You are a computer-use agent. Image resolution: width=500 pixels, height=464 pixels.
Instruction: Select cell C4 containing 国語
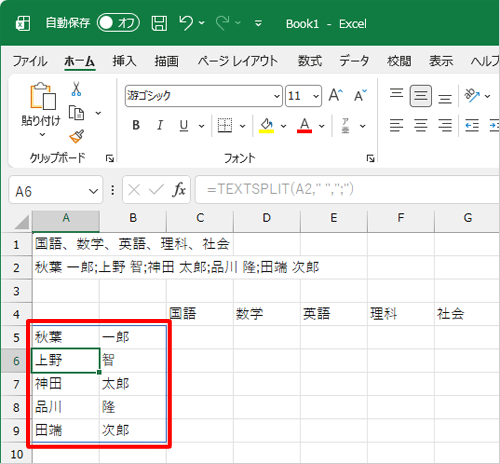tap(200, 314)
